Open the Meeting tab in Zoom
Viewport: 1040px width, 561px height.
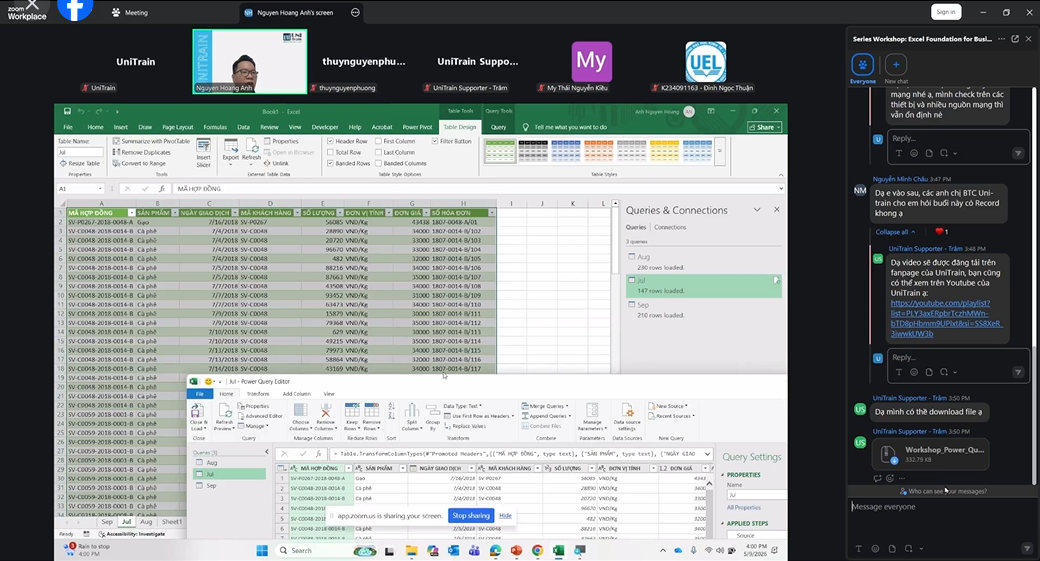point(129,13)
